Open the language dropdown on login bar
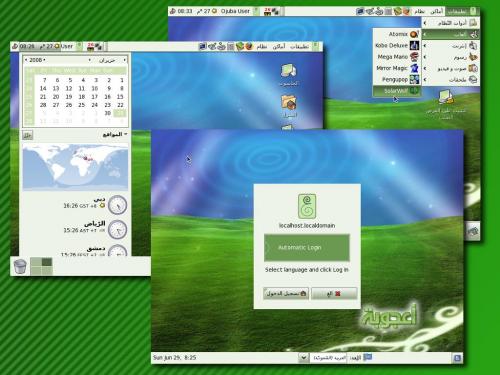 [303, 358]
